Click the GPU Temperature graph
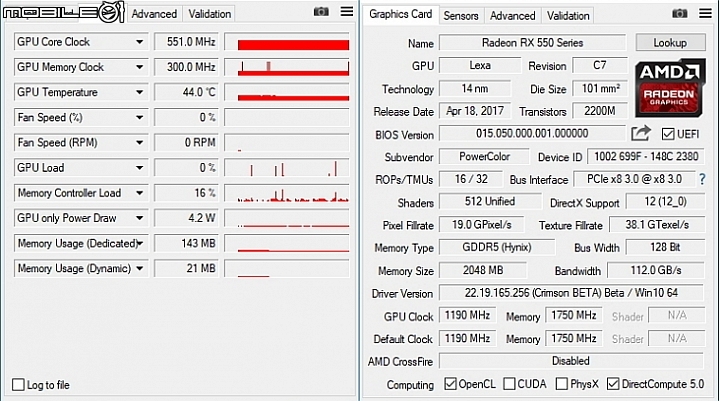 point(287,92)
